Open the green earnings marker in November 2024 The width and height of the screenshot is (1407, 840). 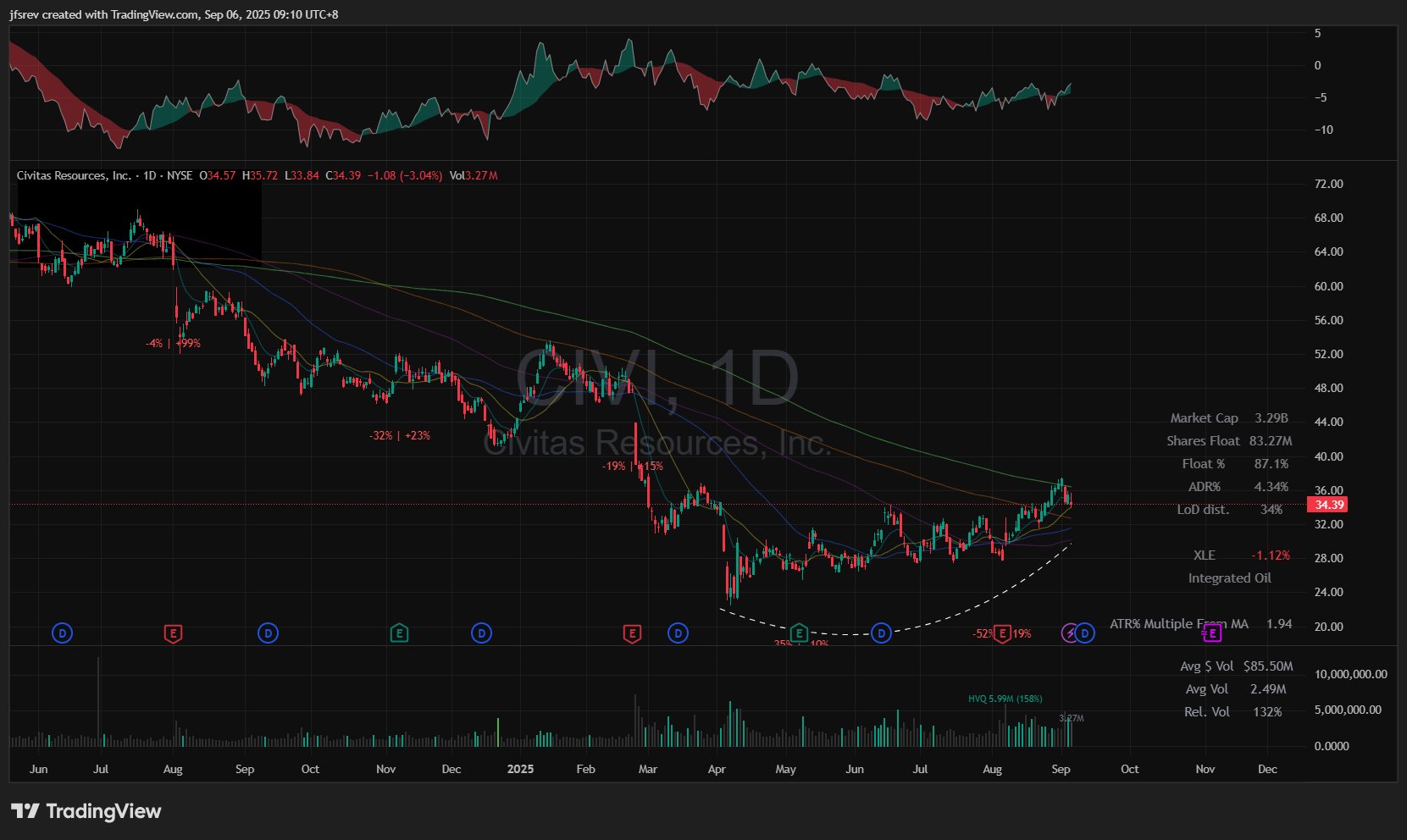[399, 633]
